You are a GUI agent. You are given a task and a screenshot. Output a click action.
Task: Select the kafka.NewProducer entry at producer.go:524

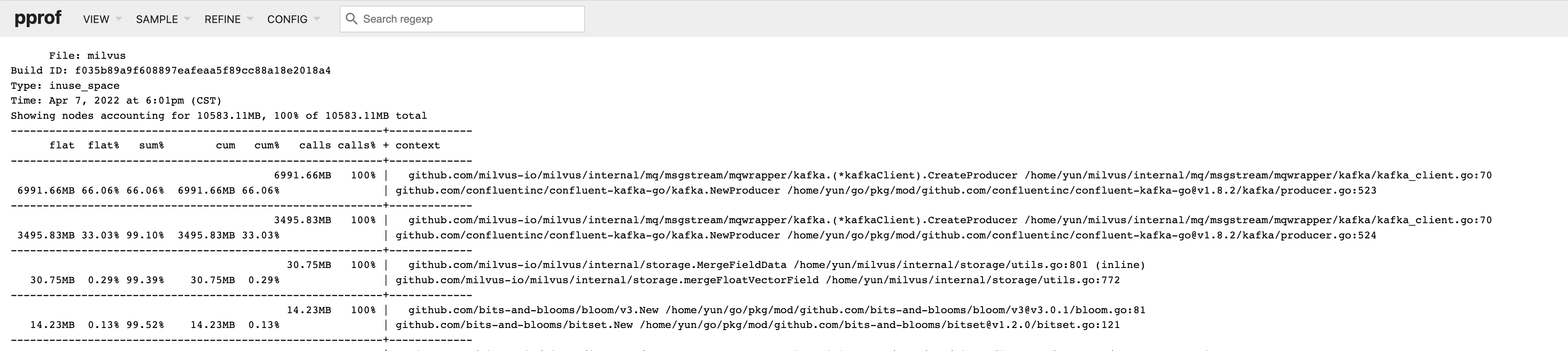(x=587, y=235)
